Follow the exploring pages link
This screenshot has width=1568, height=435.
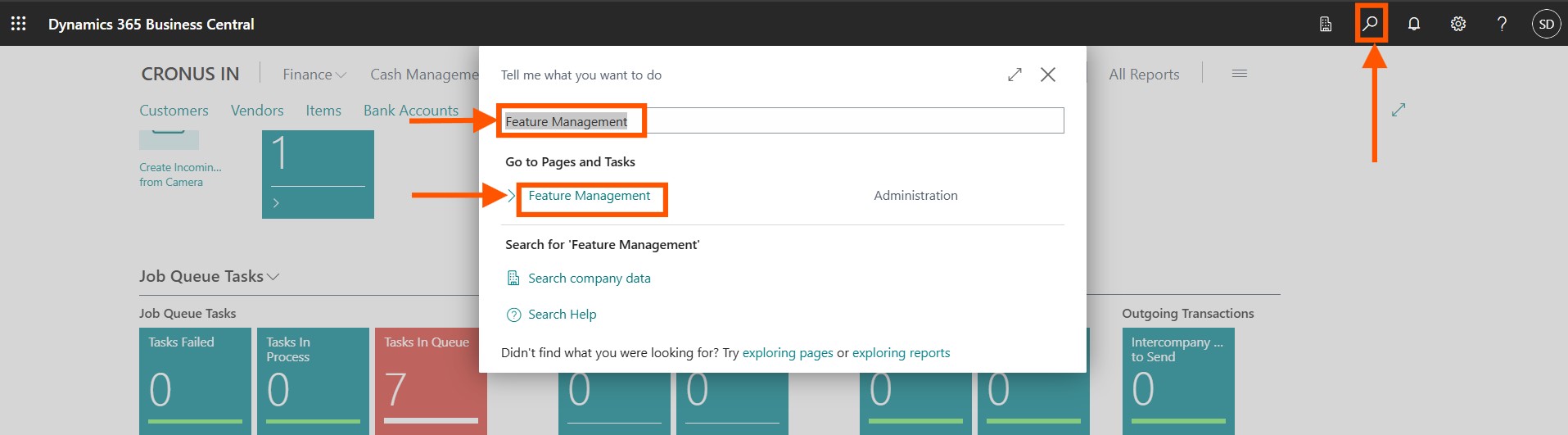point(787,353)
